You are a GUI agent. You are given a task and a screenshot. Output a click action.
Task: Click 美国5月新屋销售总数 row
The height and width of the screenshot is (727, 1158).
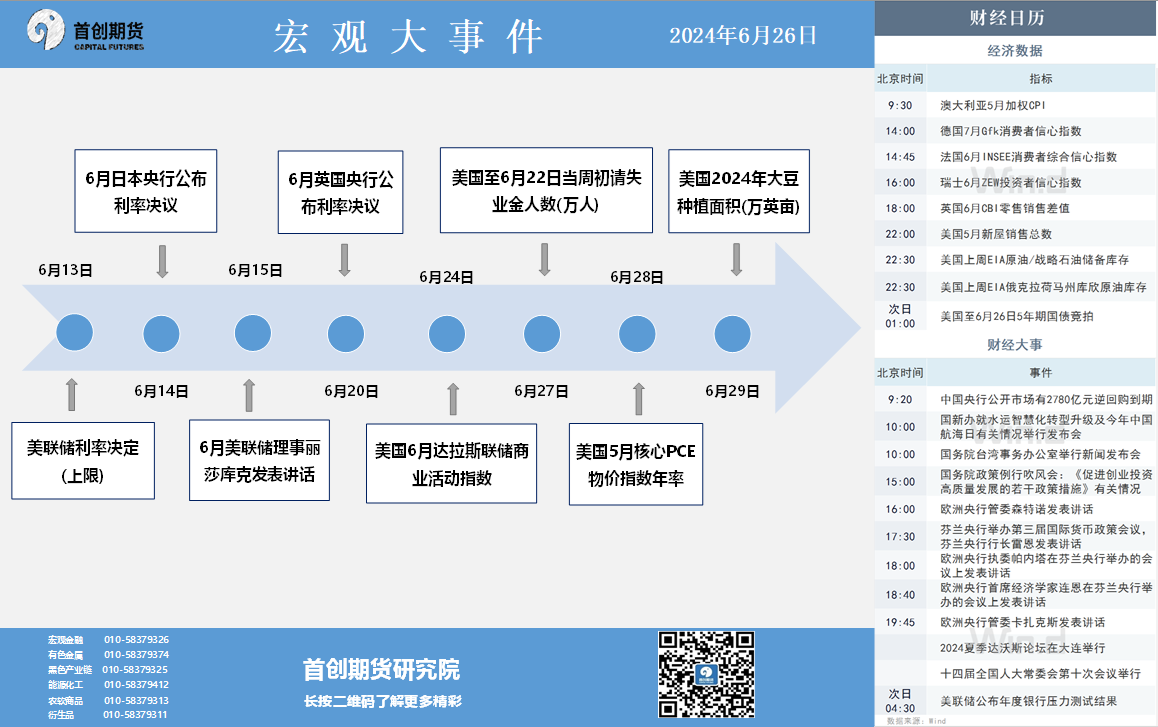click(1015, 234)
